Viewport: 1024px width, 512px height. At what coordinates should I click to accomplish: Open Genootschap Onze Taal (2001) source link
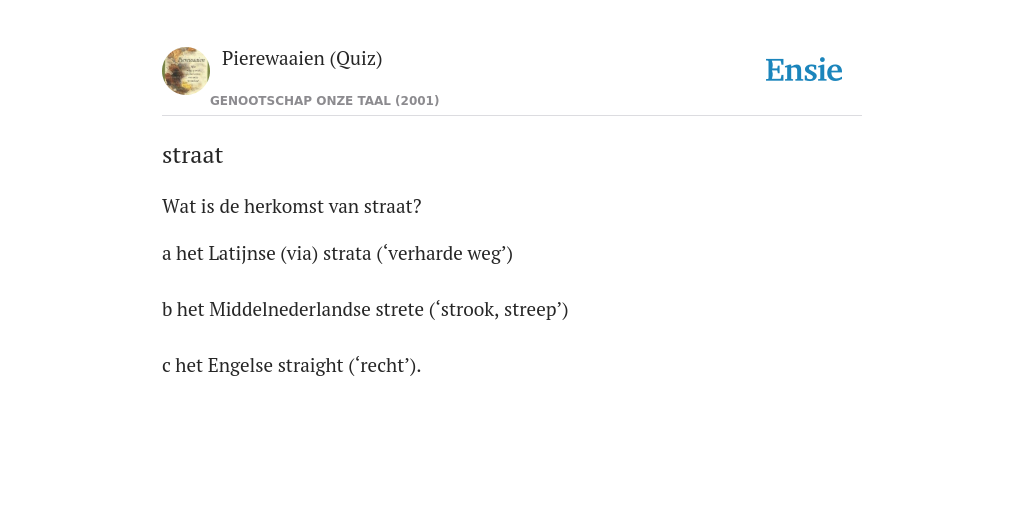click(x=325, y=101)
